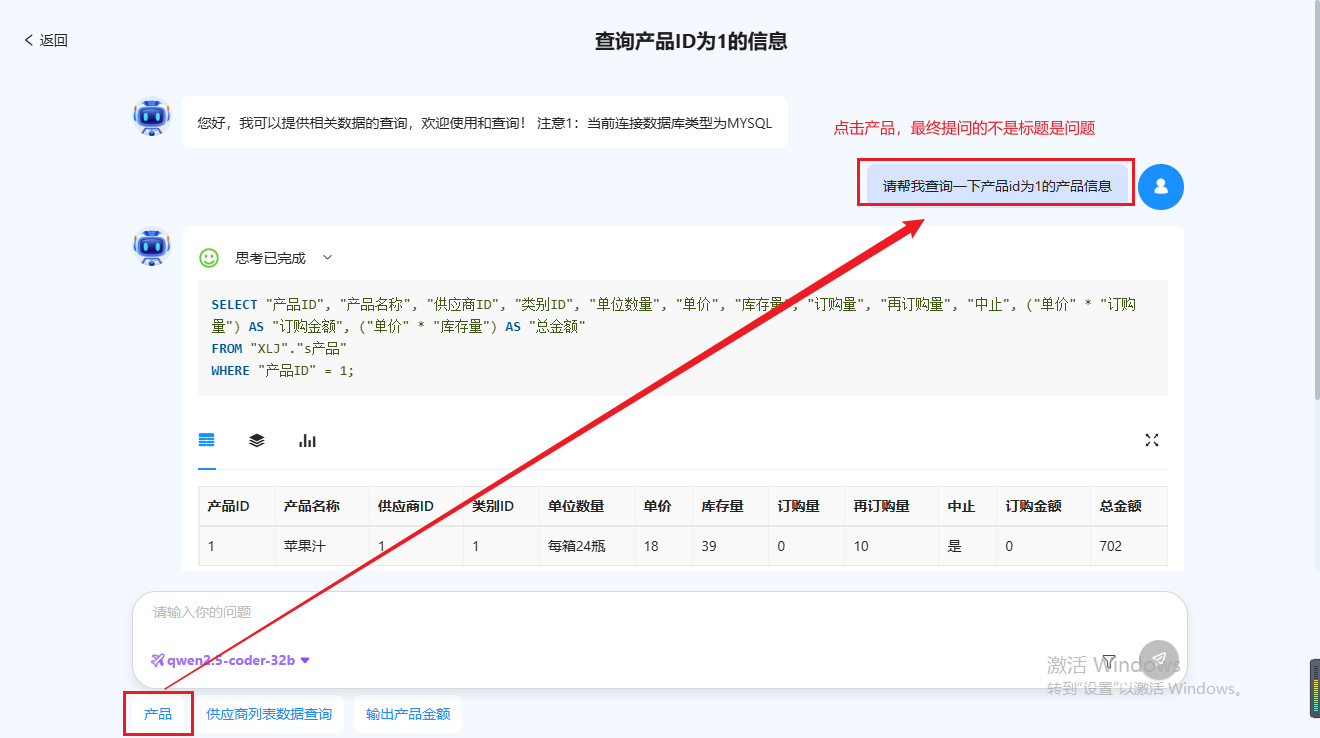
Task: Select the 供应商列表数据查询 suggestion
Action: tap(269, 714)
